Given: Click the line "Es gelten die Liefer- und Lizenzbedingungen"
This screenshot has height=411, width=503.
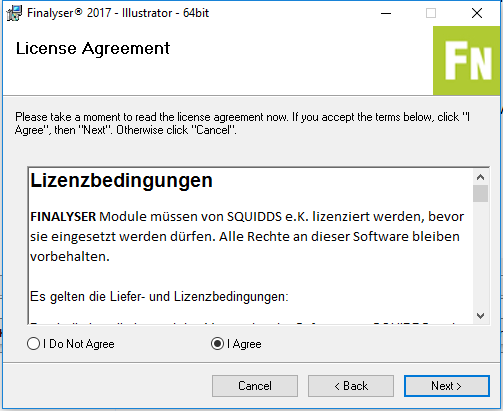Looking at the screenshot, I should coord(159,296).
